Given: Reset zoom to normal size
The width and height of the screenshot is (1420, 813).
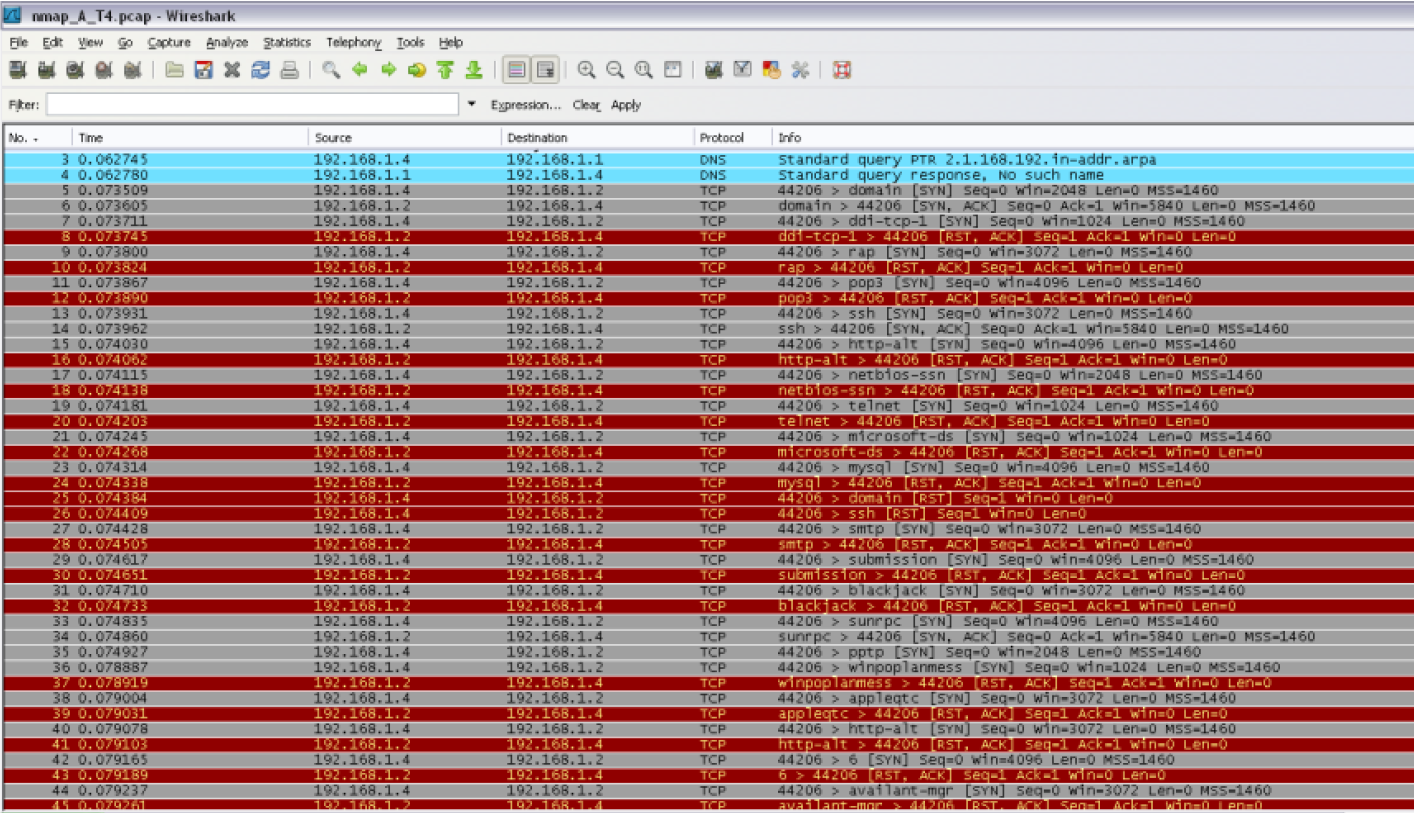Looking at the screenshot, I should coord(644,70).
